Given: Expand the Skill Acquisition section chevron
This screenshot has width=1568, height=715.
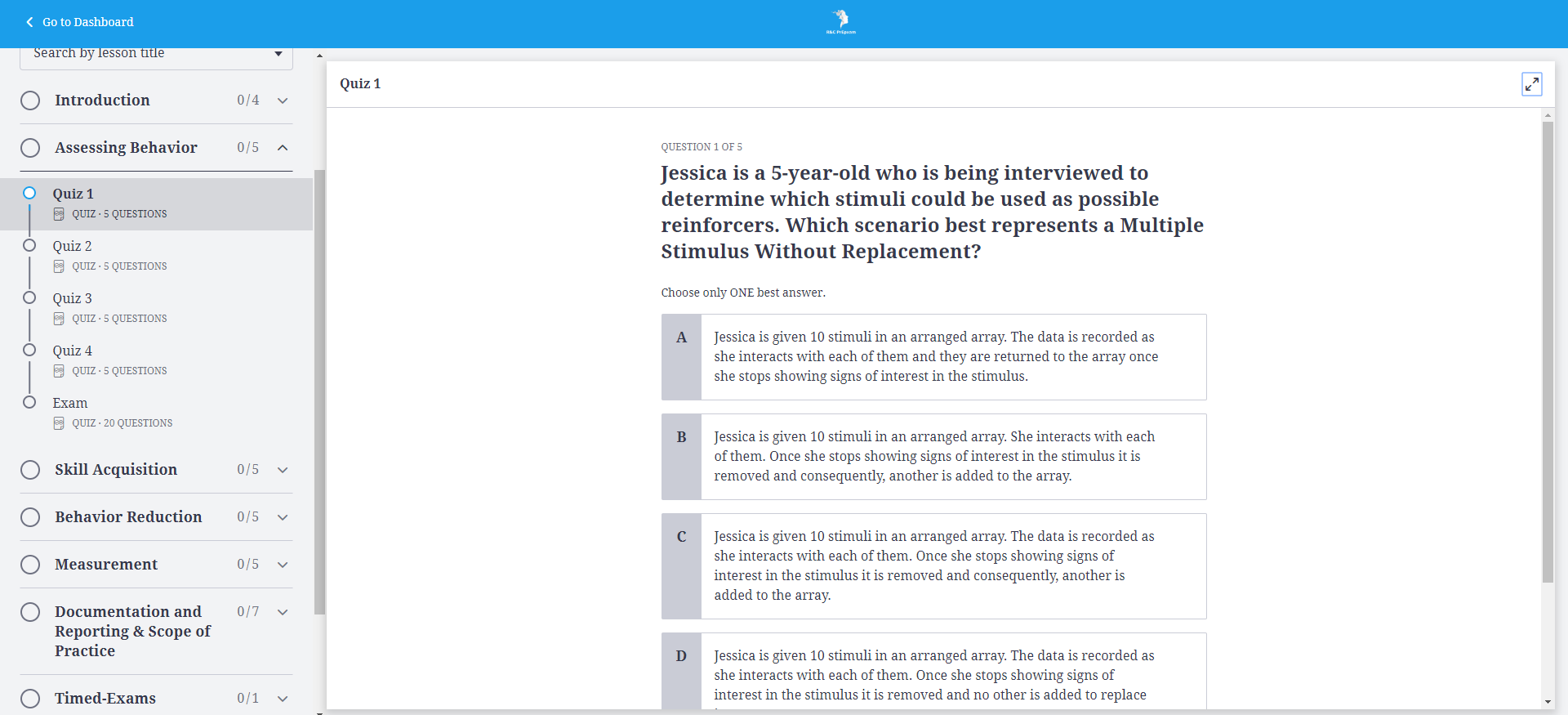Looking at the screenshot, I should (283, 470).
